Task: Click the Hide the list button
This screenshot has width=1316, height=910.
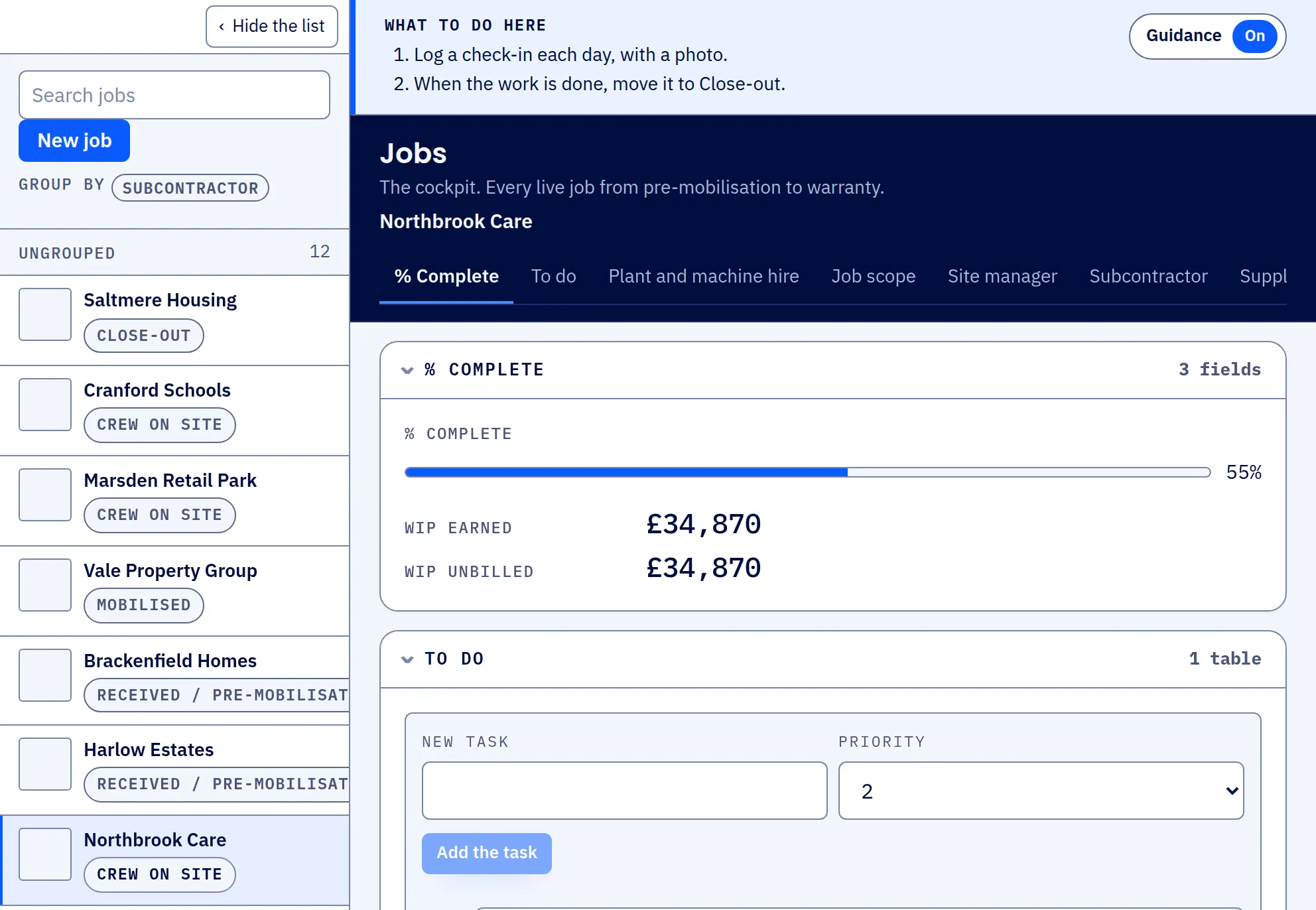Action: click(x=272, y=27)
